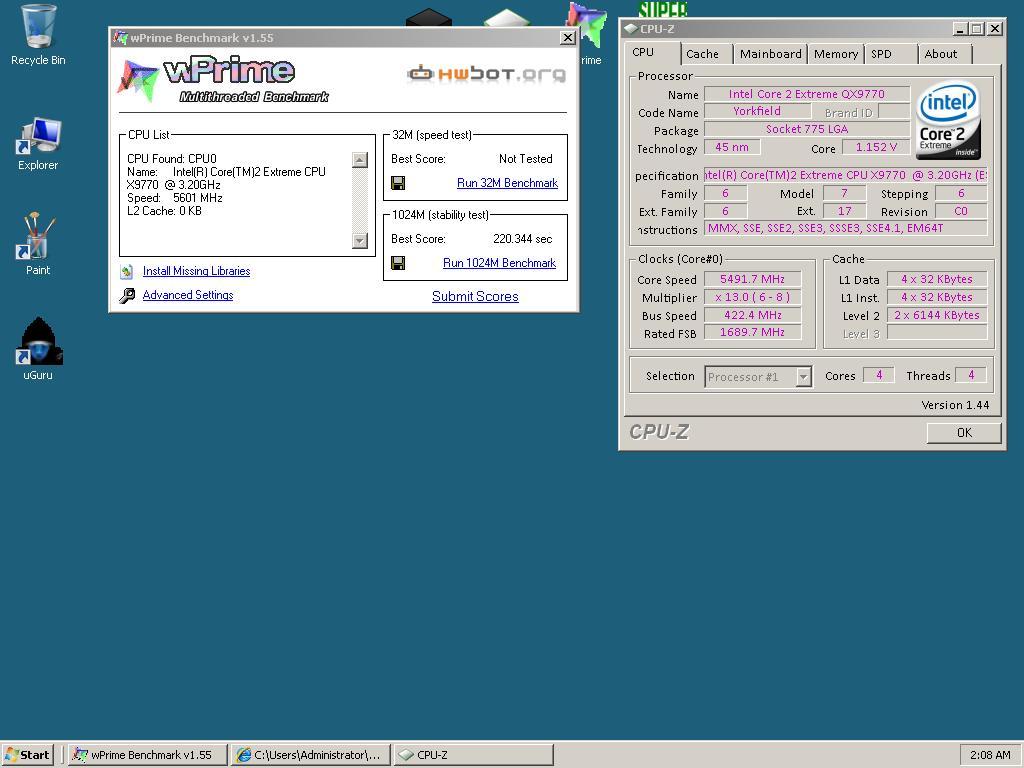Click the L1 Data value 4 x 32 KBytes
This screenshot has width=1024, height=768.
coord(936,280)
